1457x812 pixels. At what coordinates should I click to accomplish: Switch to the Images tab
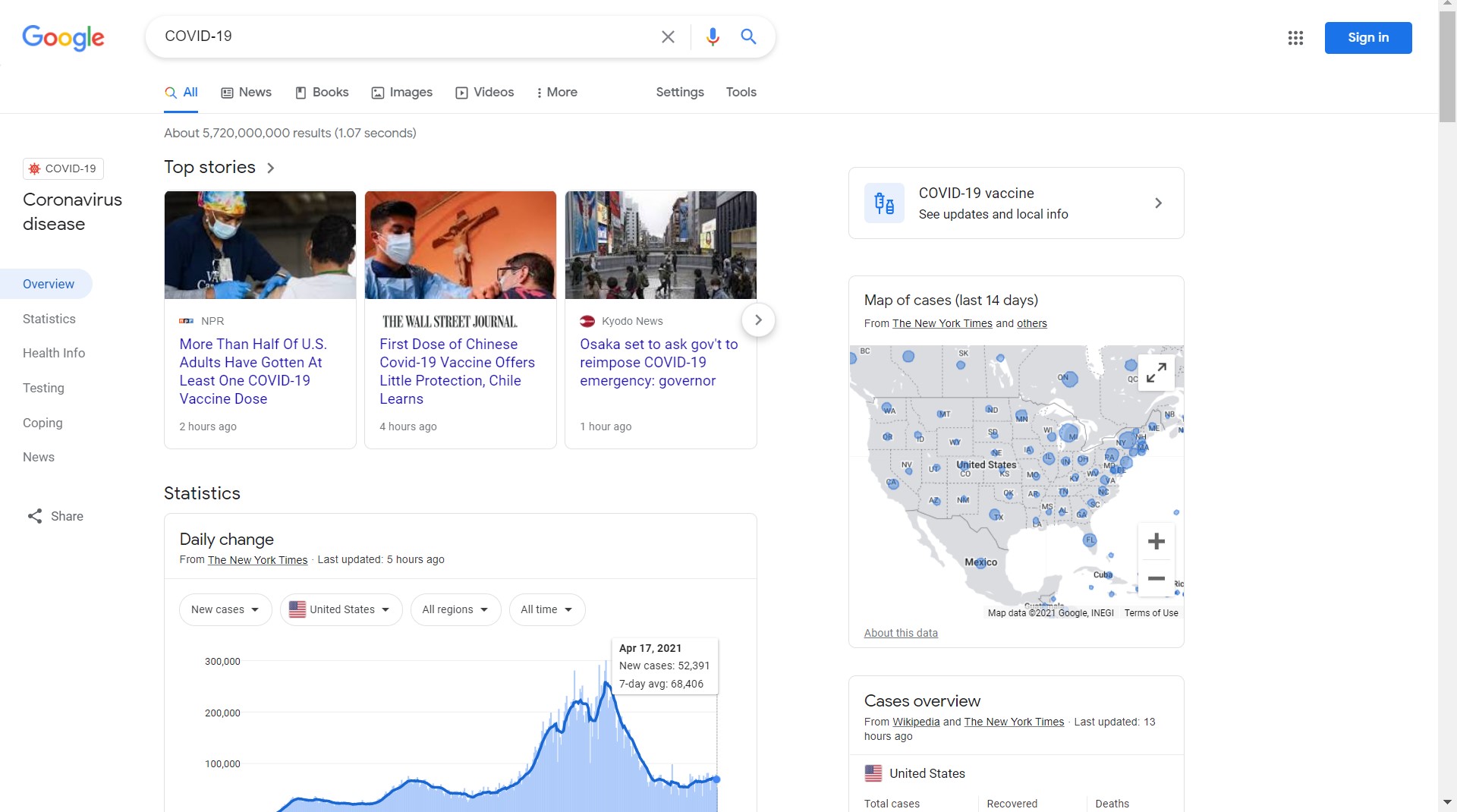[401, 93]
